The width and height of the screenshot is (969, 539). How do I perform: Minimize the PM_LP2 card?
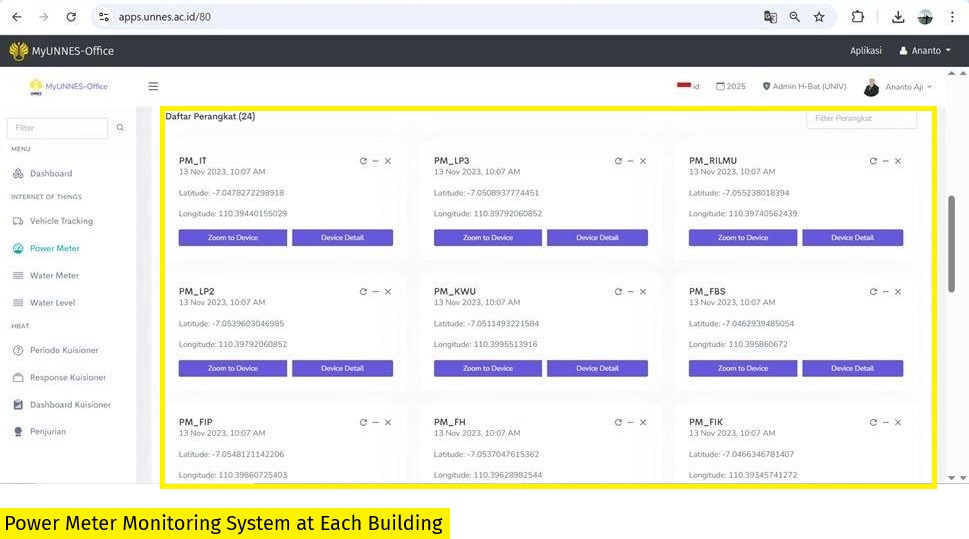(x=376, y=292)
